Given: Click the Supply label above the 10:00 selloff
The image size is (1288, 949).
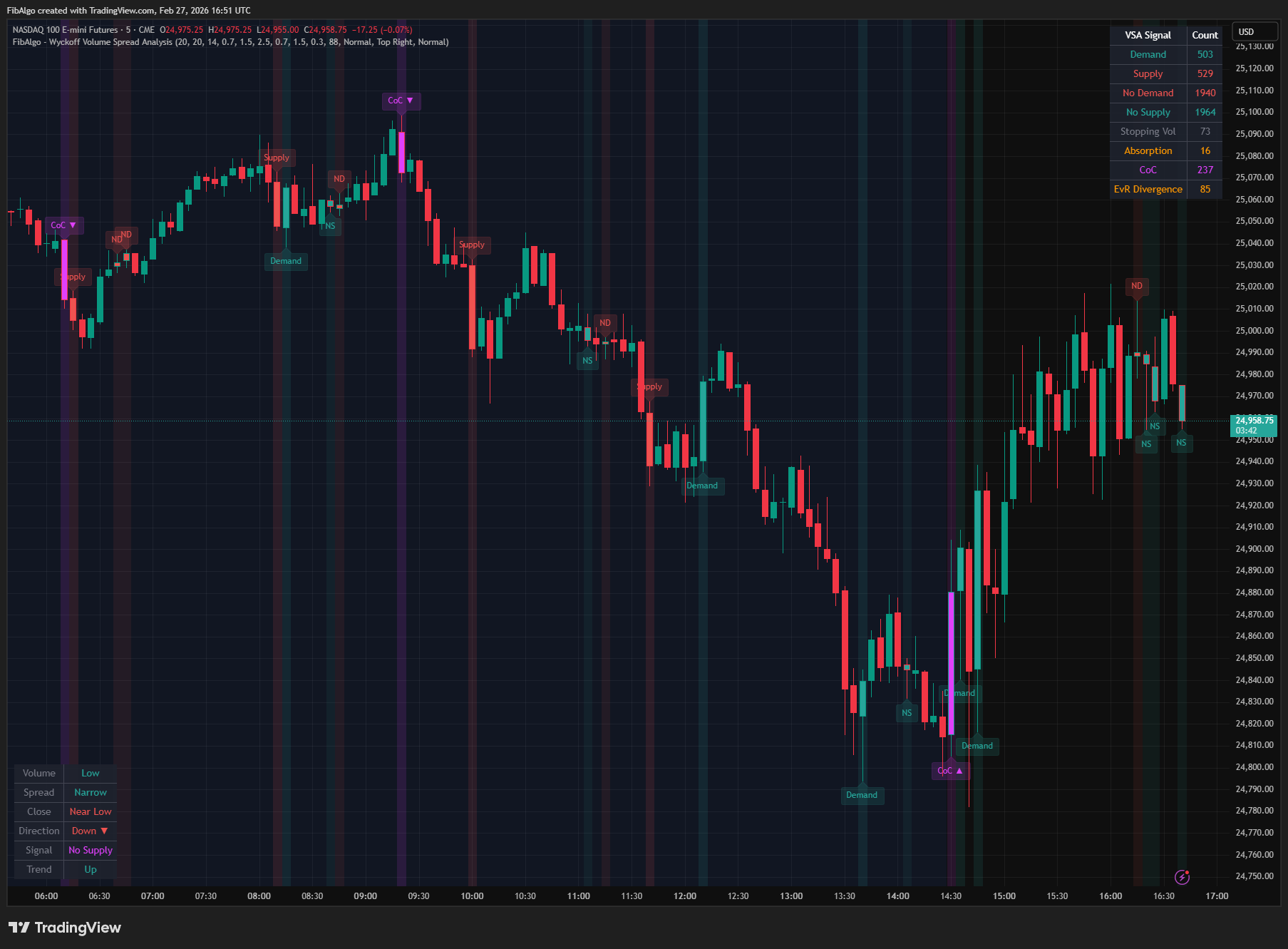Looking at the screenshot, I should click(473, 245).
